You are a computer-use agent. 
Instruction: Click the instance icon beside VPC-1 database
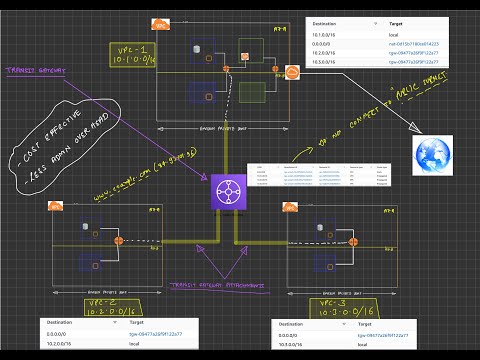coord(209,58)
